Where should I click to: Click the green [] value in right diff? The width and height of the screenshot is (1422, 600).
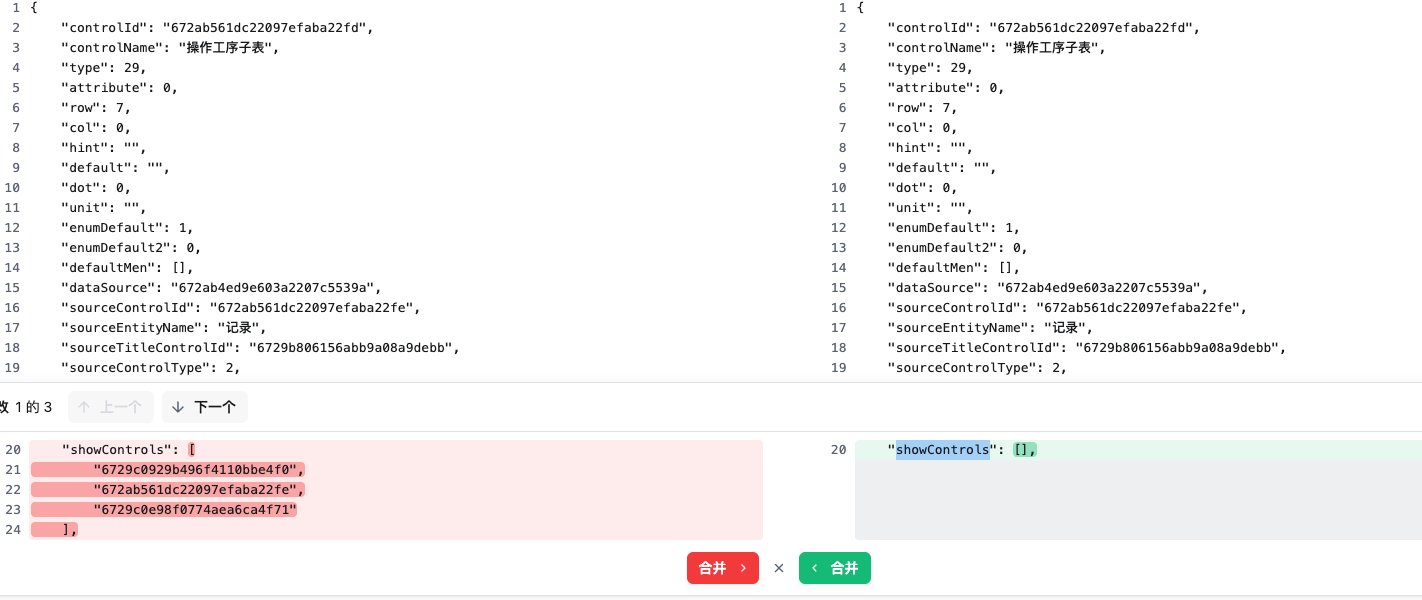tap(1025, 450)
